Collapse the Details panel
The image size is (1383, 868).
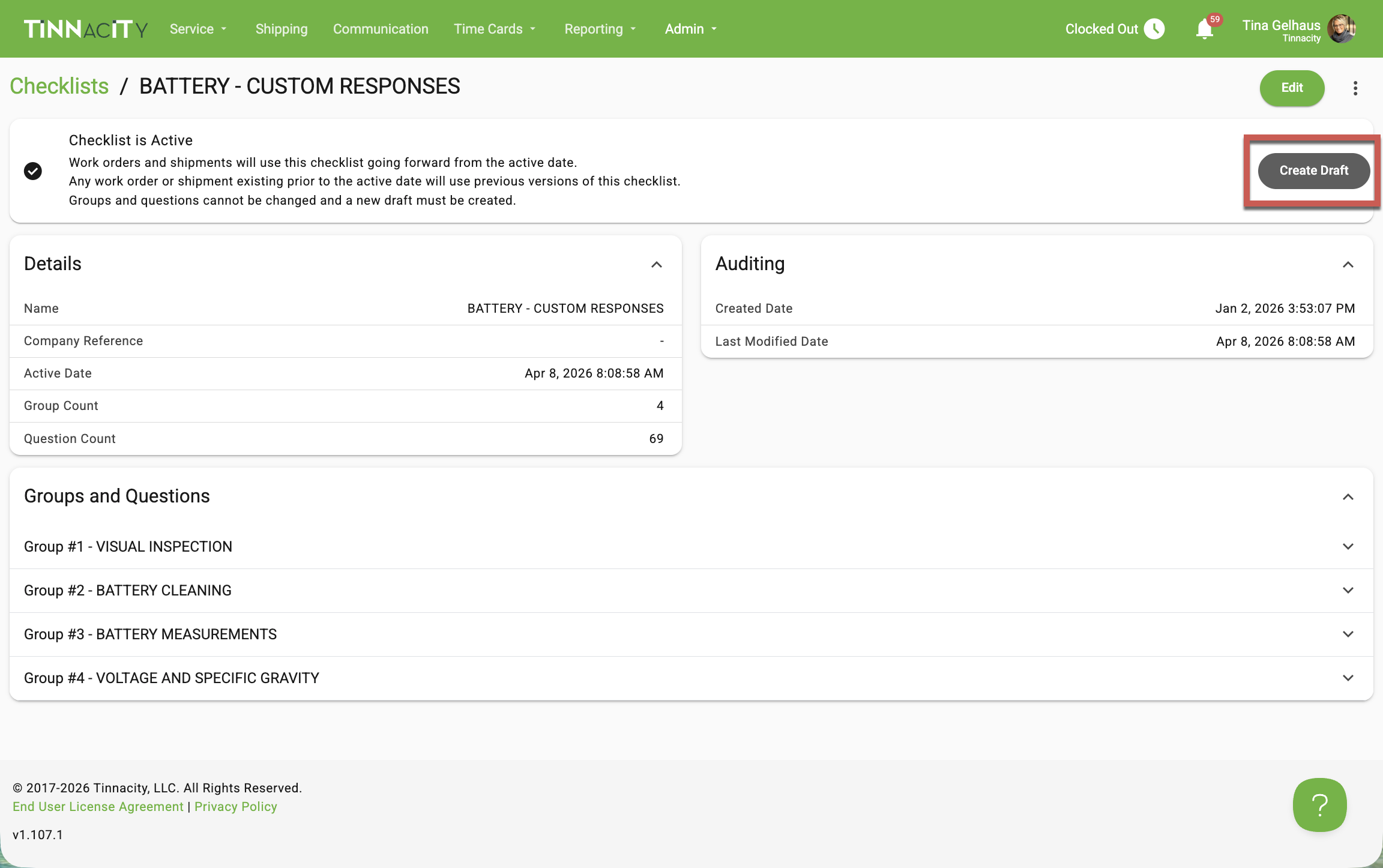pyautogui.click(x=657, y=265)
